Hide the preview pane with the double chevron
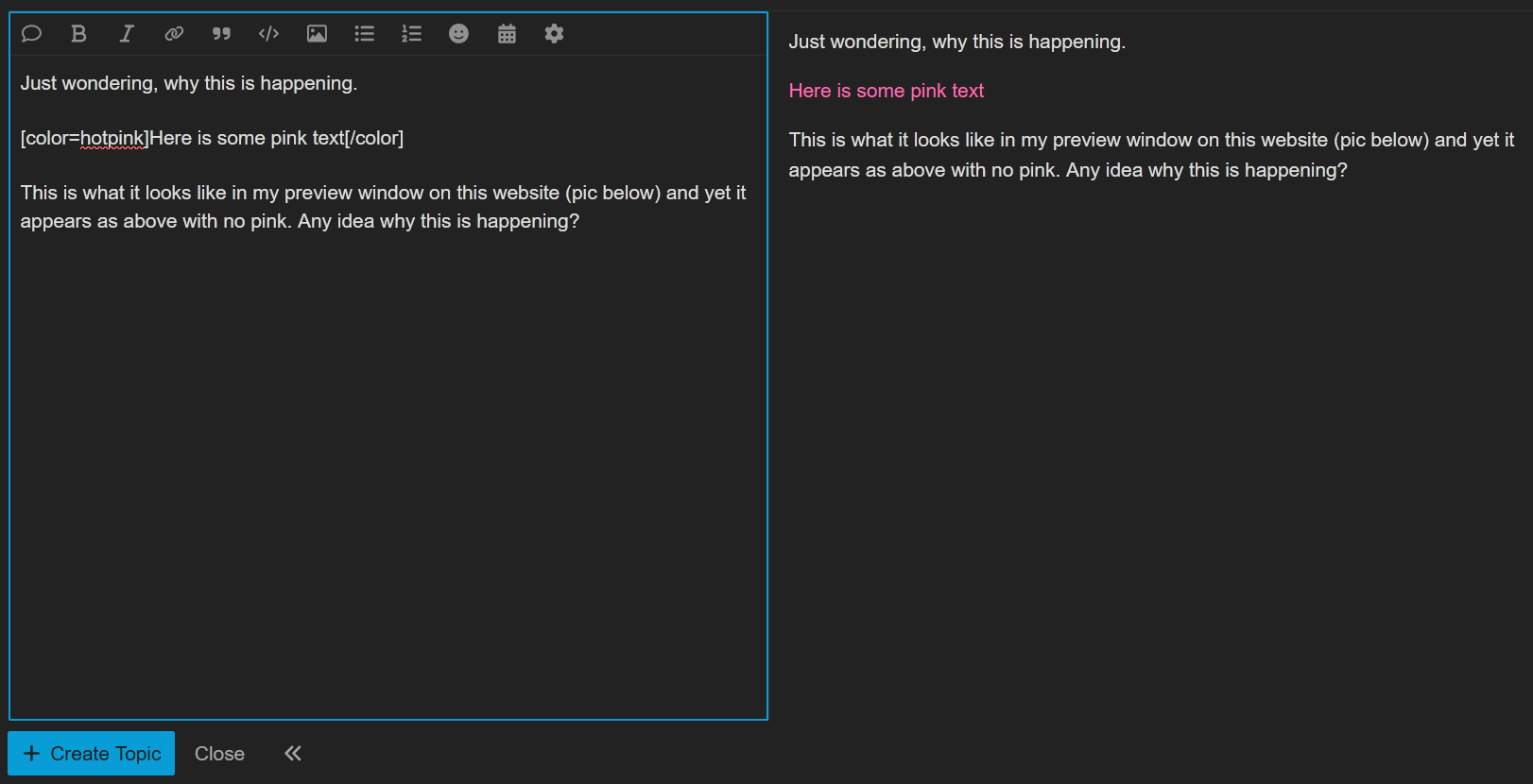1533x784 pixels. pos(293,753)
